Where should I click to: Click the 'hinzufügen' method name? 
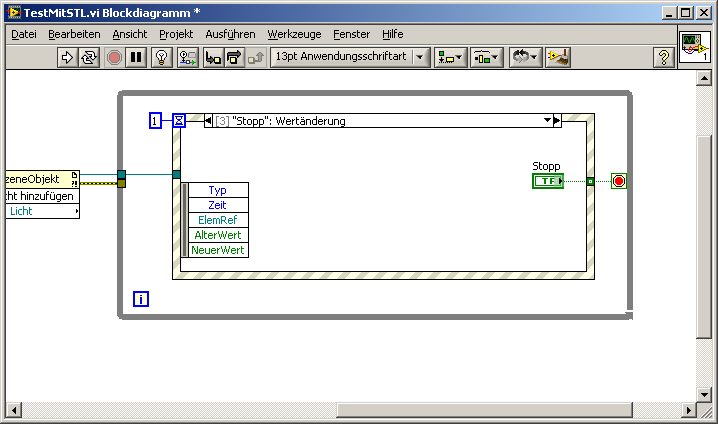47,196
